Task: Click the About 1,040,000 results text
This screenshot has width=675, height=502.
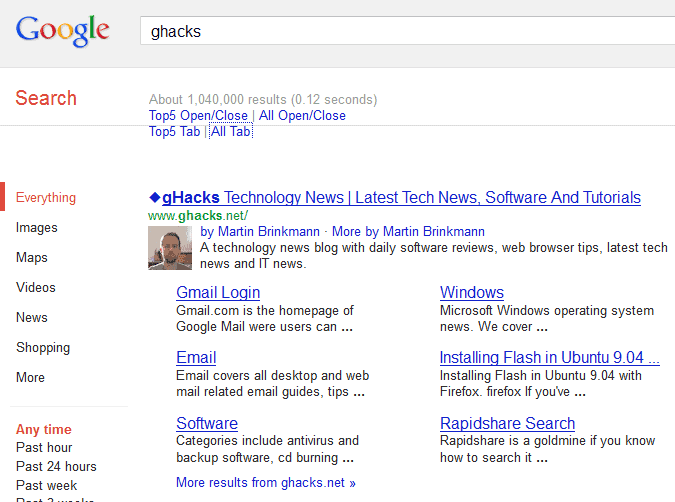Action: click(x=263, y=99)
